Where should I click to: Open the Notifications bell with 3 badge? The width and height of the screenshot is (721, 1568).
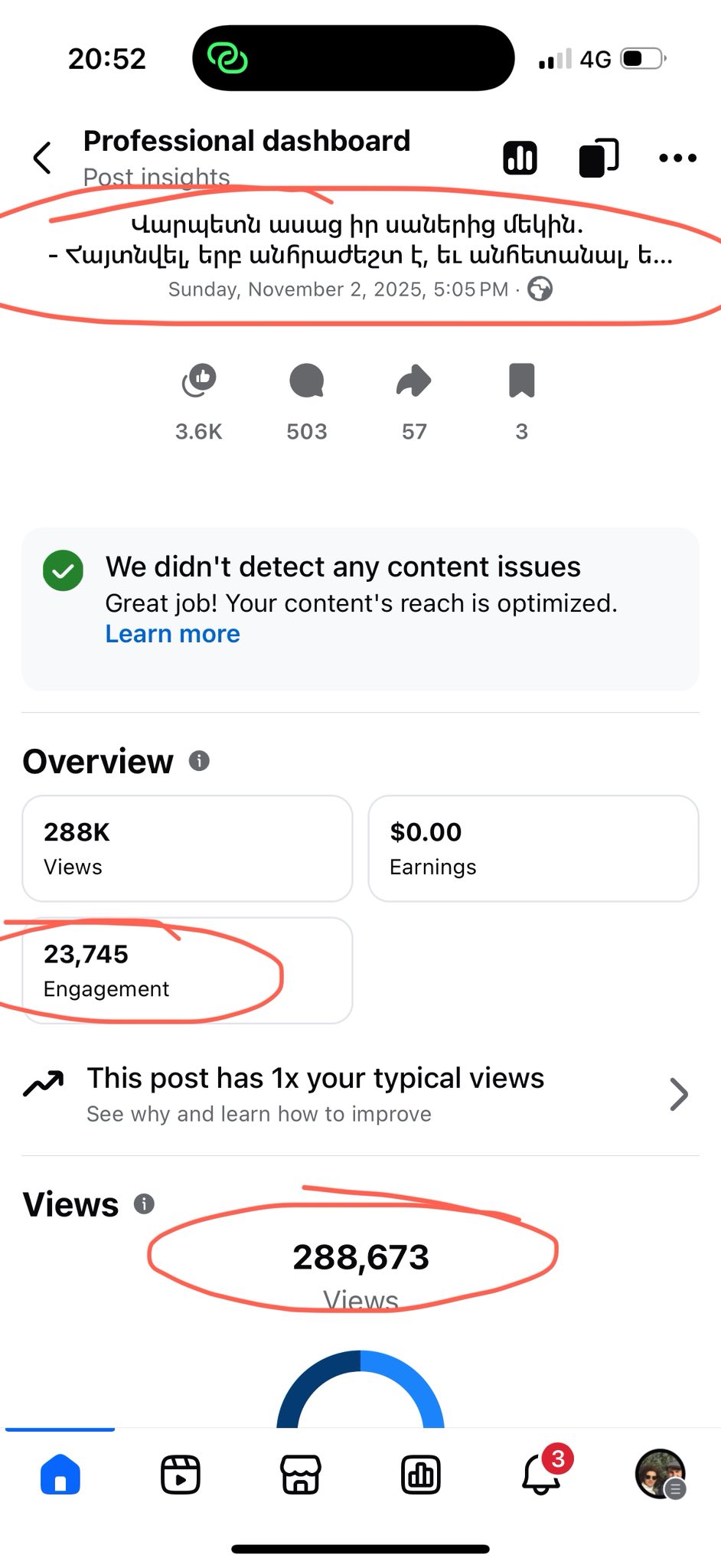(x=541, y=1474)
